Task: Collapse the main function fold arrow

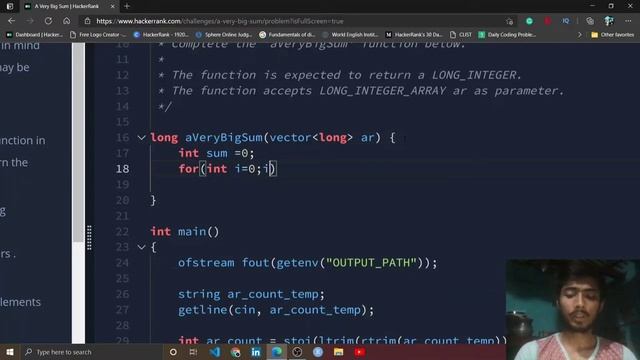Action: point(141,247)
